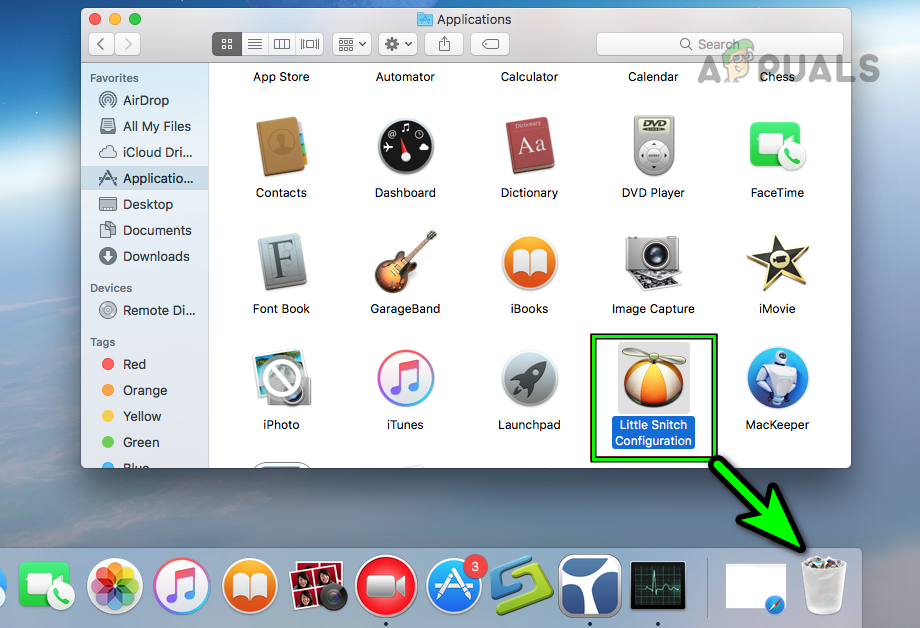Open the action gear menu
The image size is (920, 628).
[396, 44]
